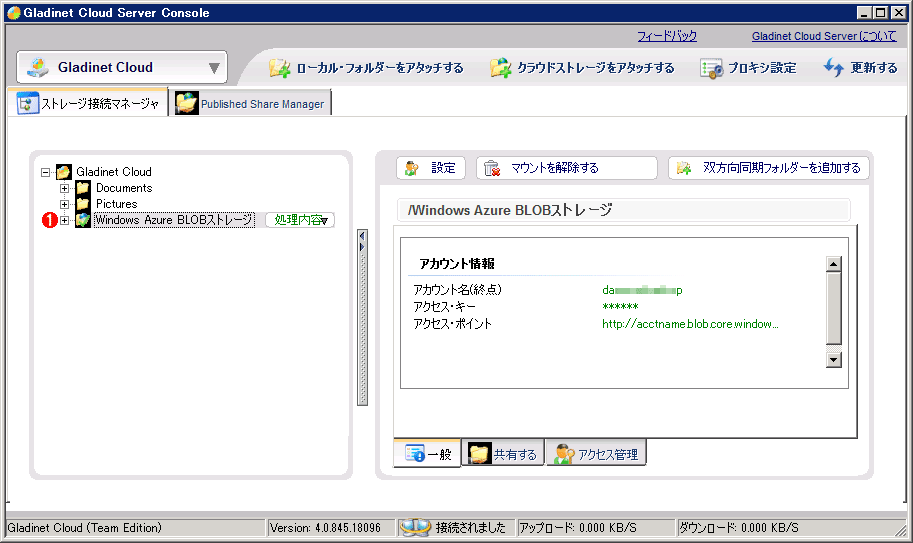Click the Gladinet Cloud dropdown drive icon
Image resolution: width=913 pixels, height=543 pixels.
[x=38, y=68]
